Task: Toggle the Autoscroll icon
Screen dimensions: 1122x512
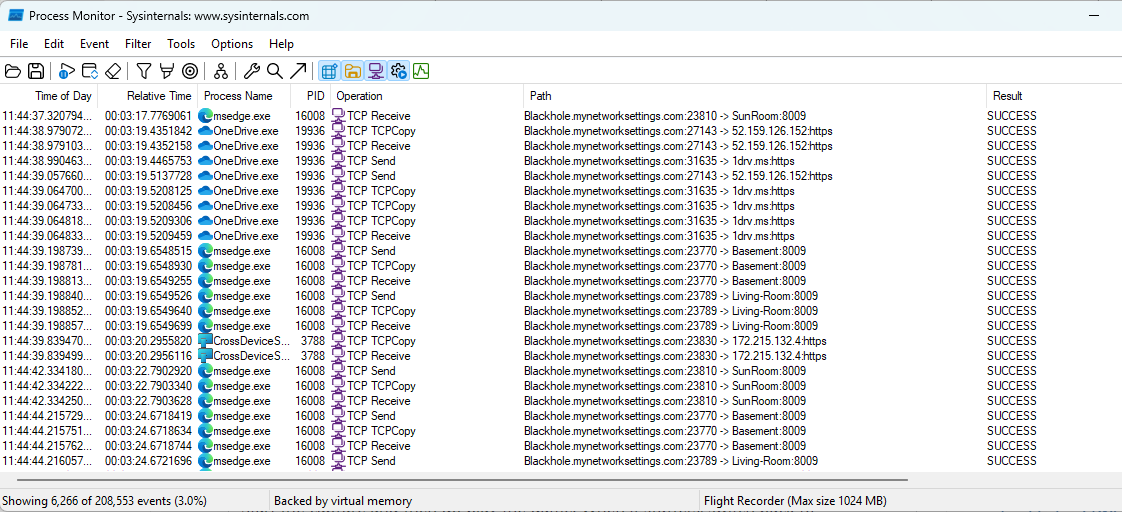Action: click(x=89, y=71)
